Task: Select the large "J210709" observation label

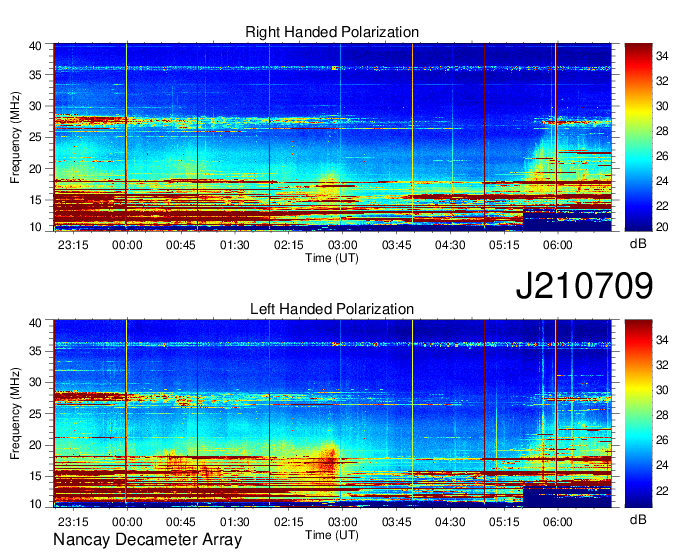Action: click(584, 286)
